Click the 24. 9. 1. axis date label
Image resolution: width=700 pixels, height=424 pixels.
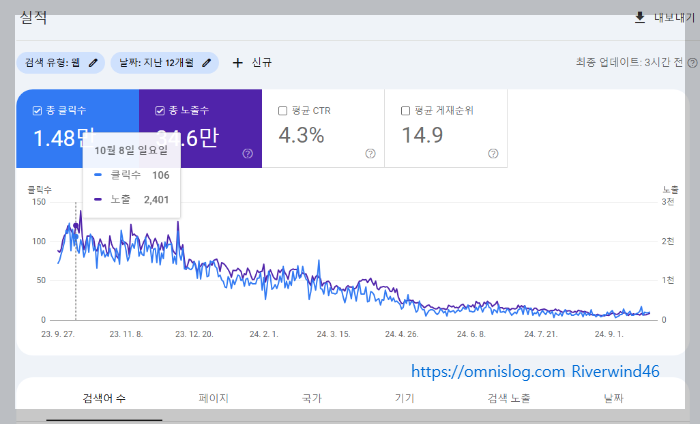click(x=609, y=334)
